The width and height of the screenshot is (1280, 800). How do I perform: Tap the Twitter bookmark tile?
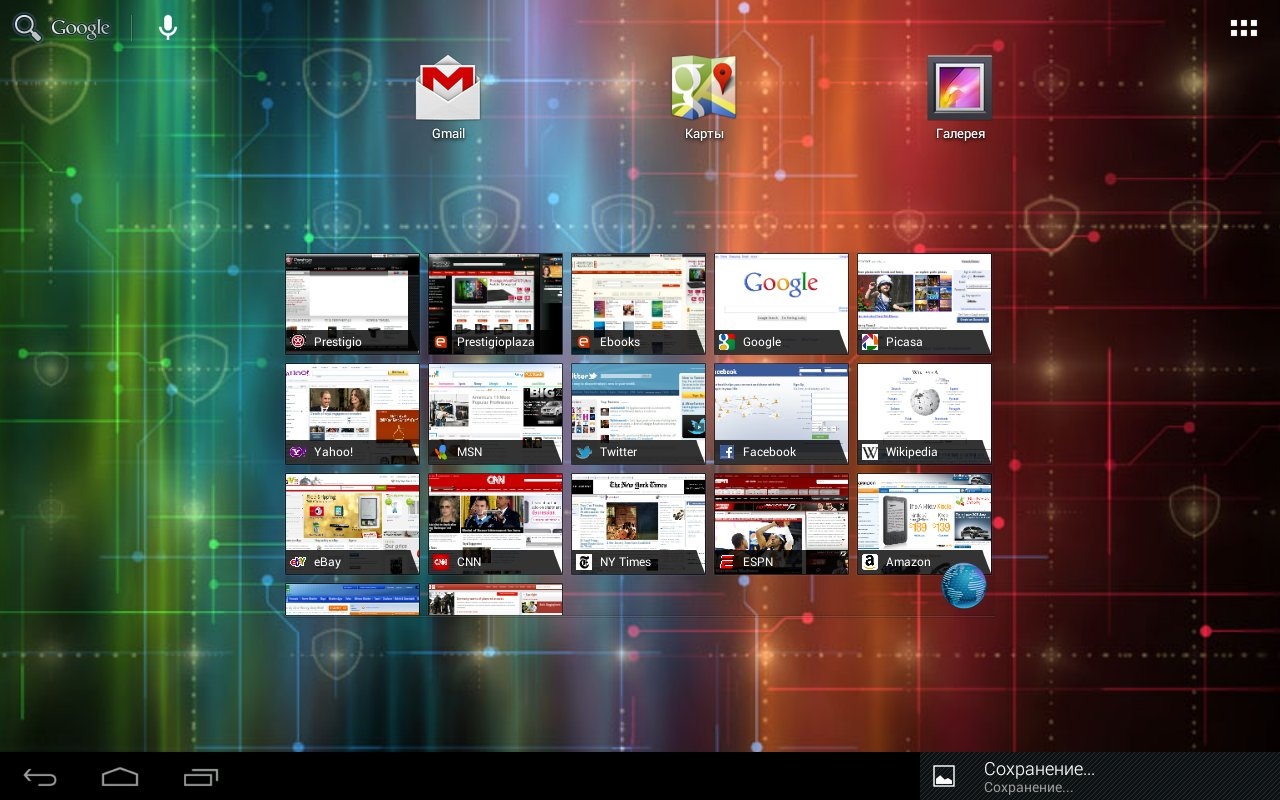pos(638,413)
